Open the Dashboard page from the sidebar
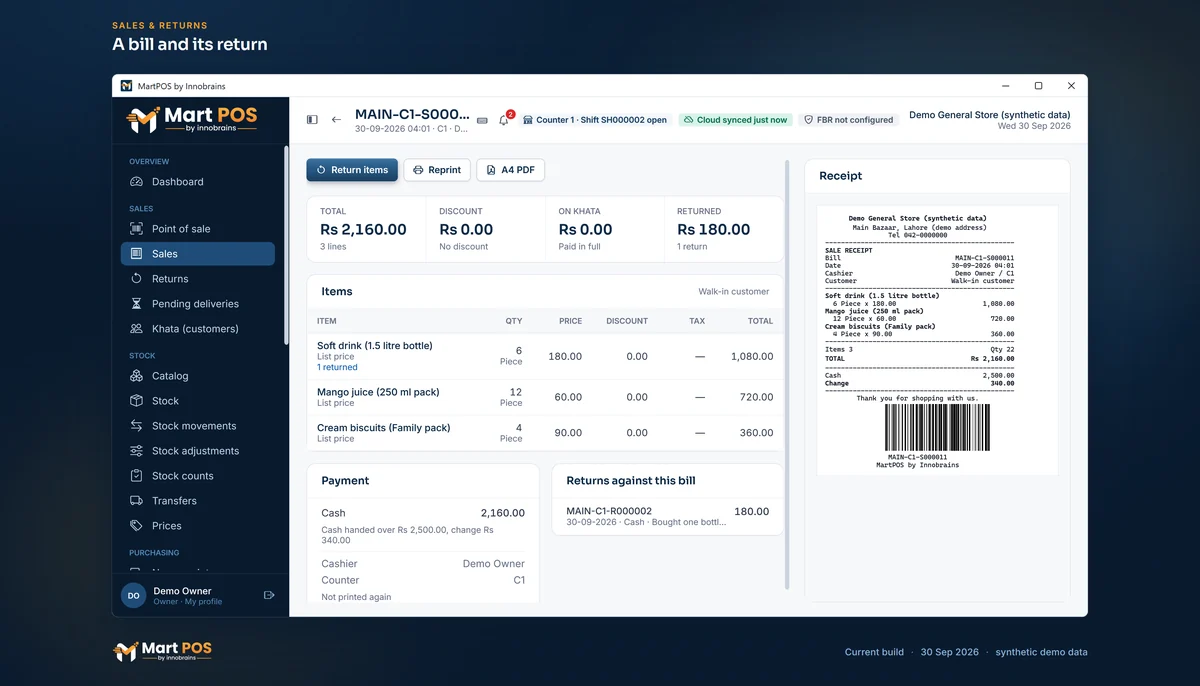This screenshot has width=1200, height=686. pyautogui.click(x=198, y=182)
